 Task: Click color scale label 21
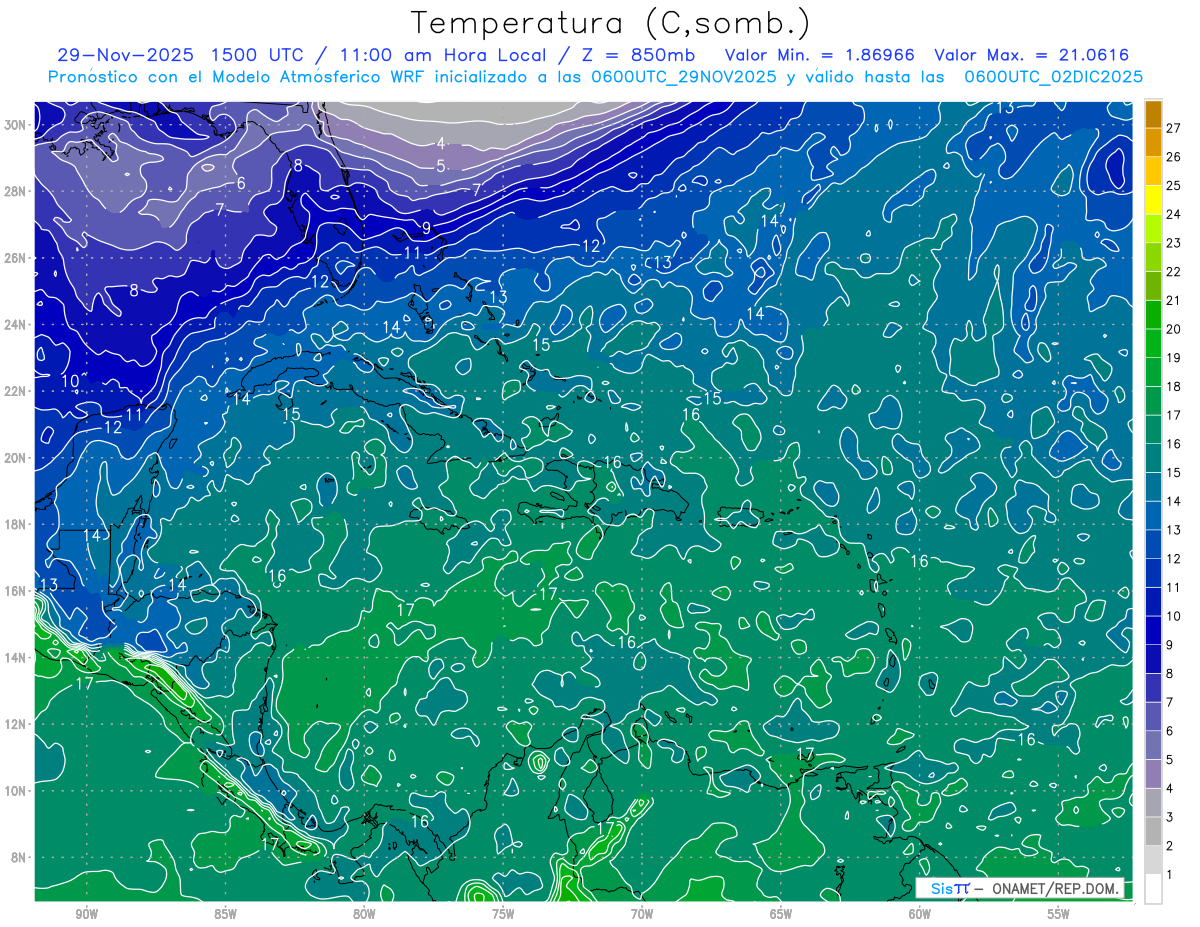(1174, 300)
